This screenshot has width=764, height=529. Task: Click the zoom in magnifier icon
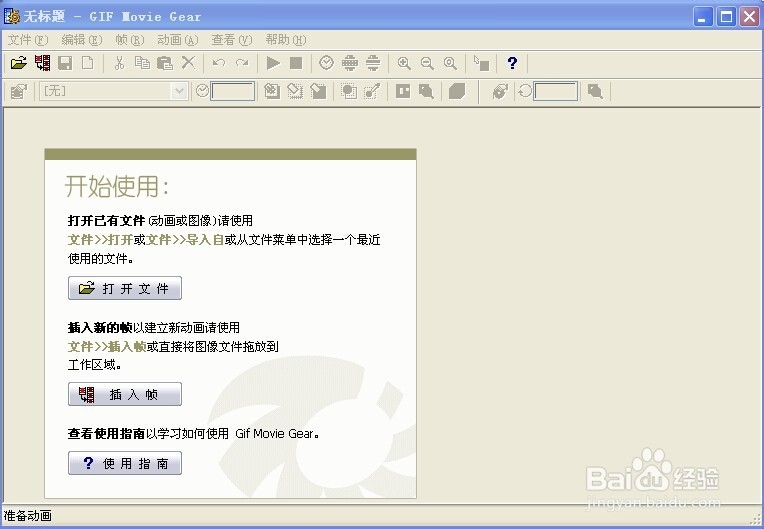404,63
